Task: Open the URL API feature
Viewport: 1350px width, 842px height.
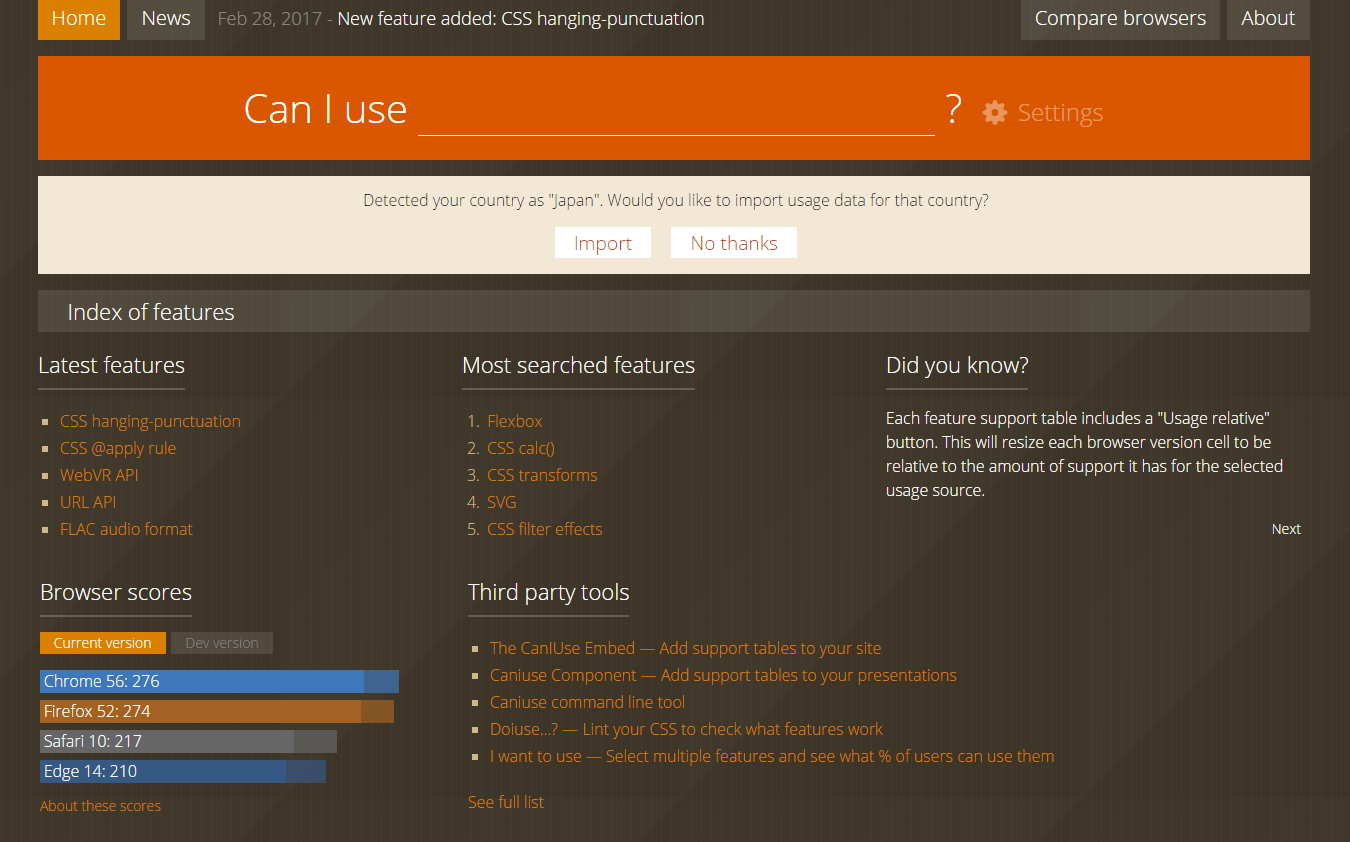Action: pos(88,502)
